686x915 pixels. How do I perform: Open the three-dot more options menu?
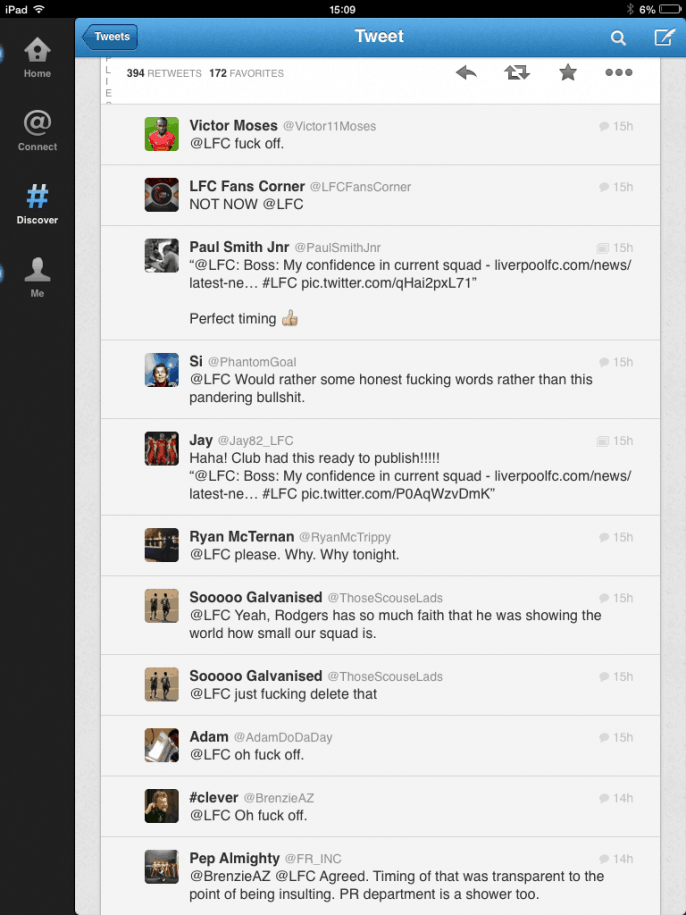619,72
